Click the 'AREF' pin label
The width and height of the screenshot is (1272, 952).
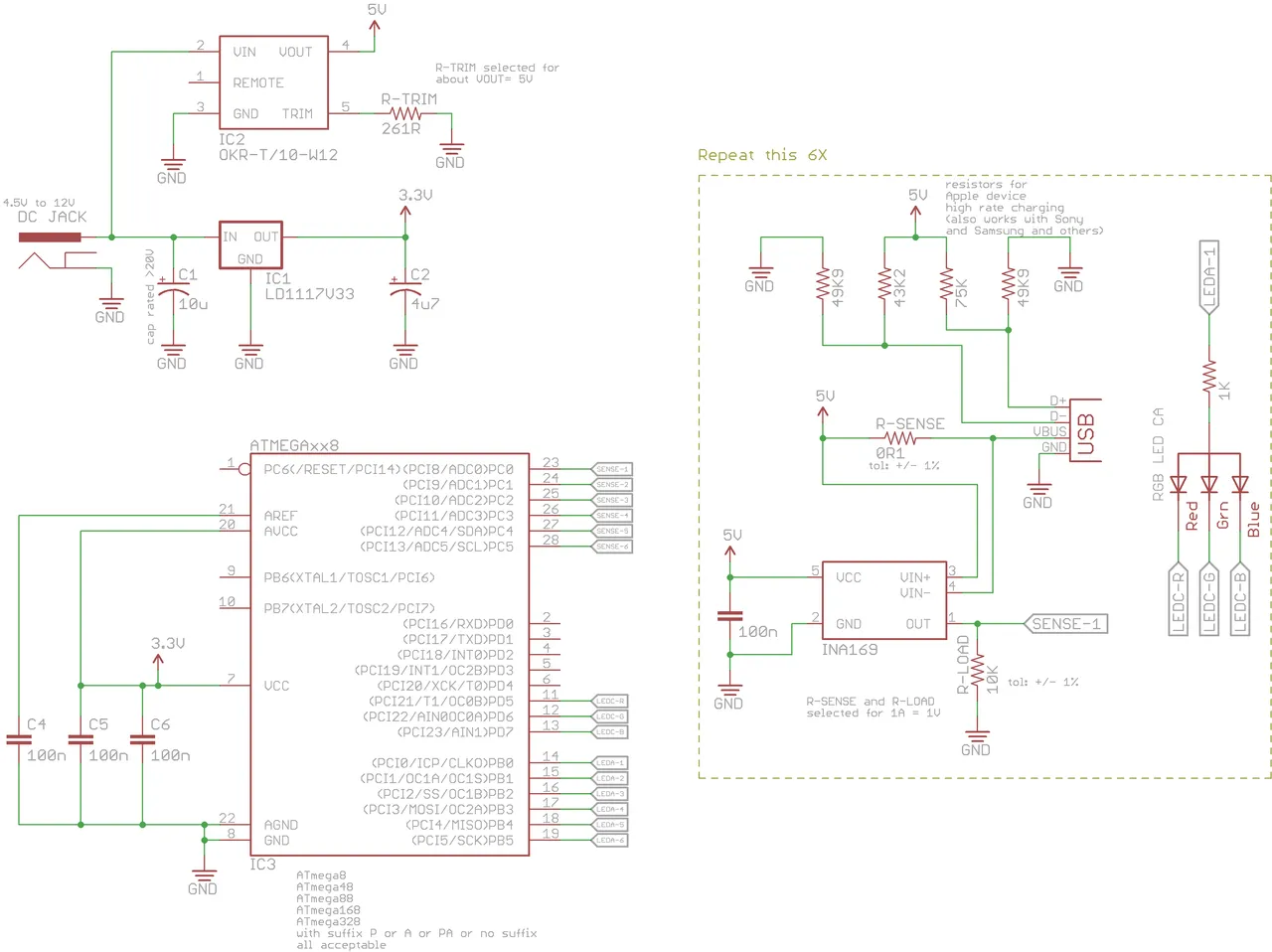coord(281,516)
